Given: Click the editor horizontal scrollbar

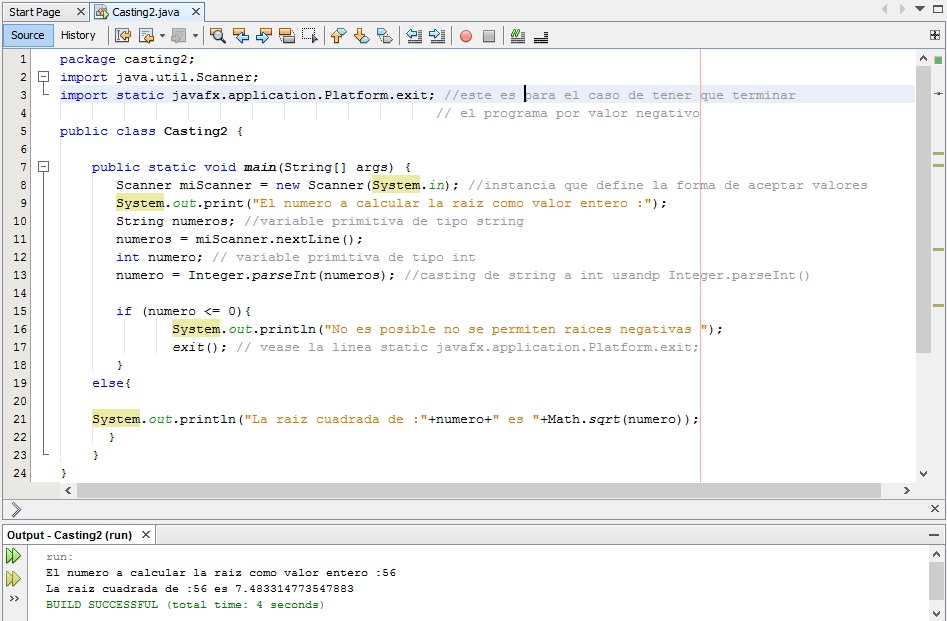Looking at the screenshot, I should [477, 491].
